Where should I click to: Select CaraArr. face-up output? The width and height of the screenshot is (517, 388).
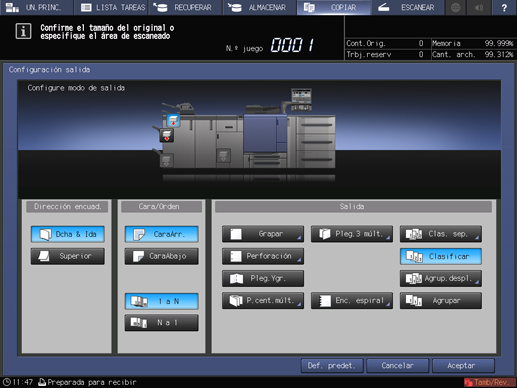point(162,234)
